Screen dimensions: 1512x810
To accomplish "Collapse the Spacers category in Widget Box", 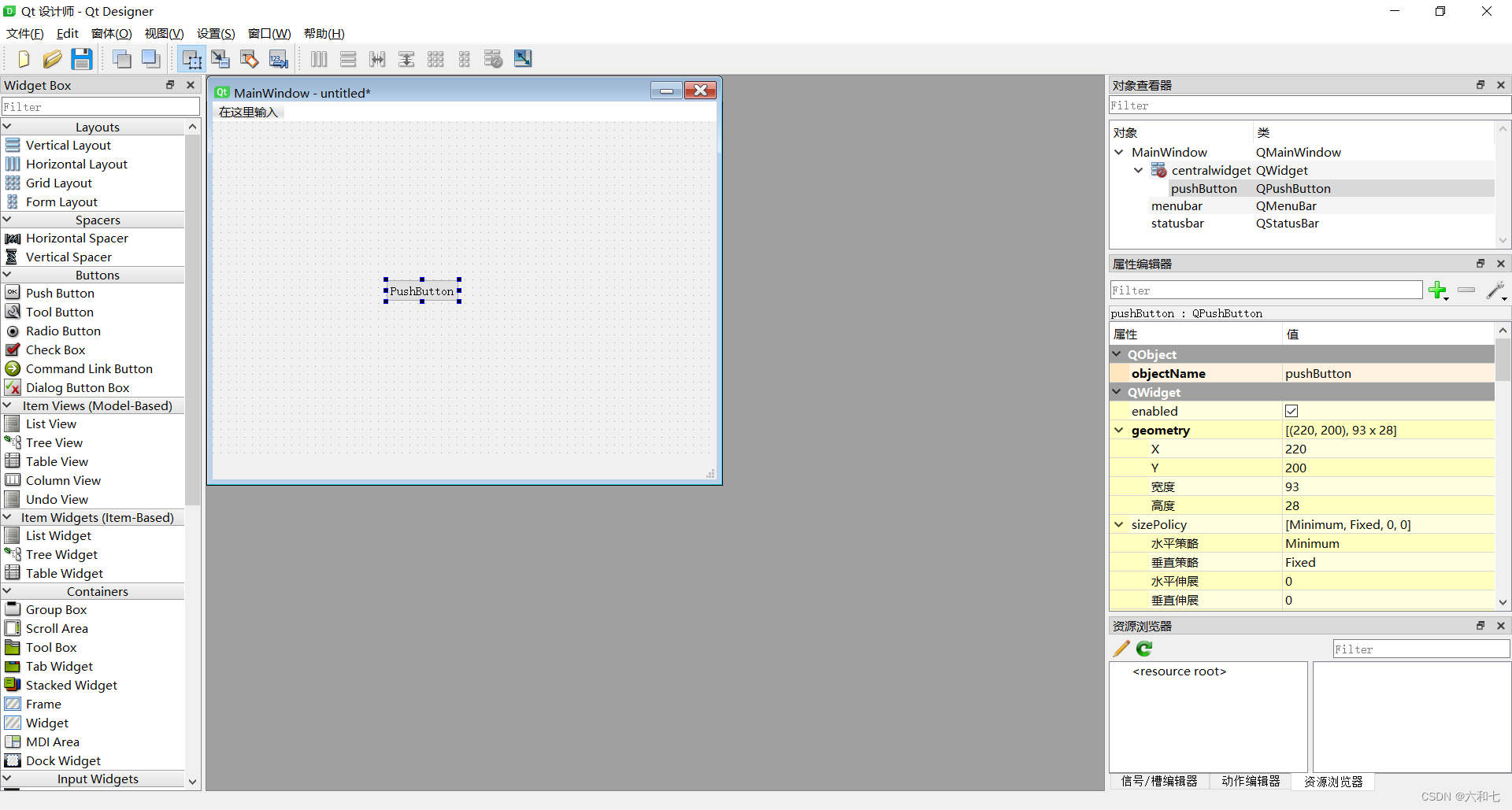I will 7,220.
